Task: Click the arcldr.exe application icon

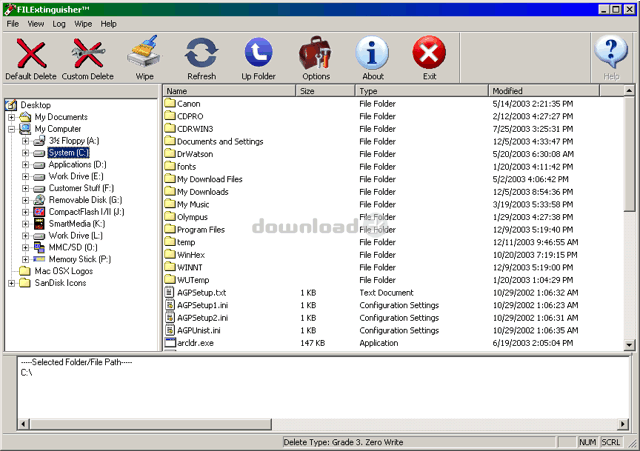Action: tap(170, 343)
